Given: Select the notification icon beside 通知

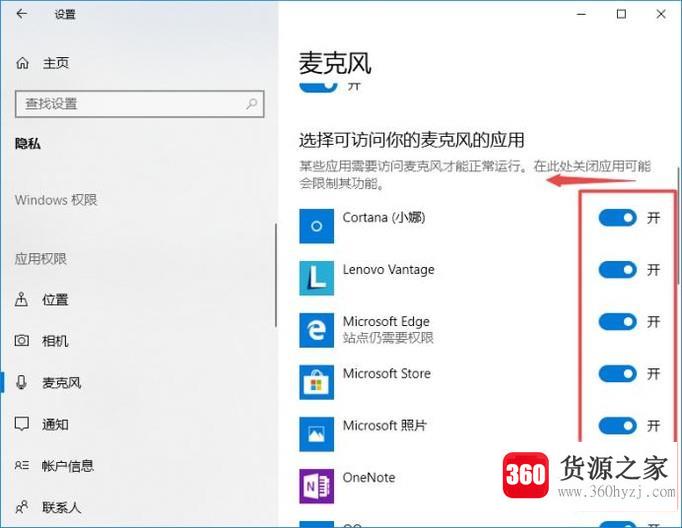Looking at the screenshot, I should point(22,424).
